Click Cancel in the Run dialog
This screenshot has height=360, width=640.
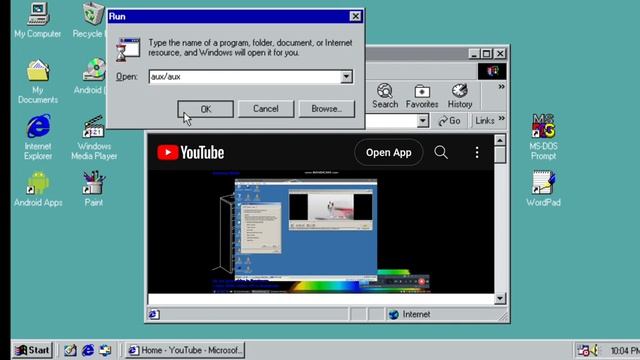click(266, 109)
